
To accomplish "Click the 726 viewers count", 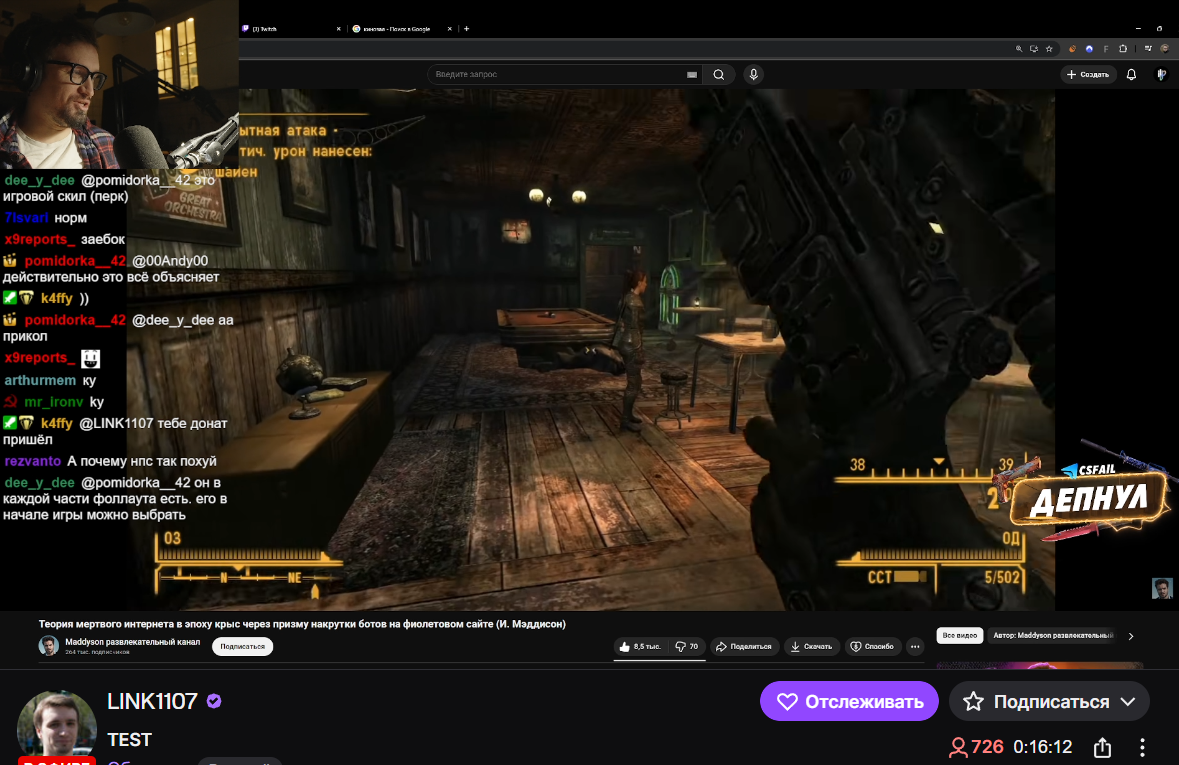I will (976, 747).
